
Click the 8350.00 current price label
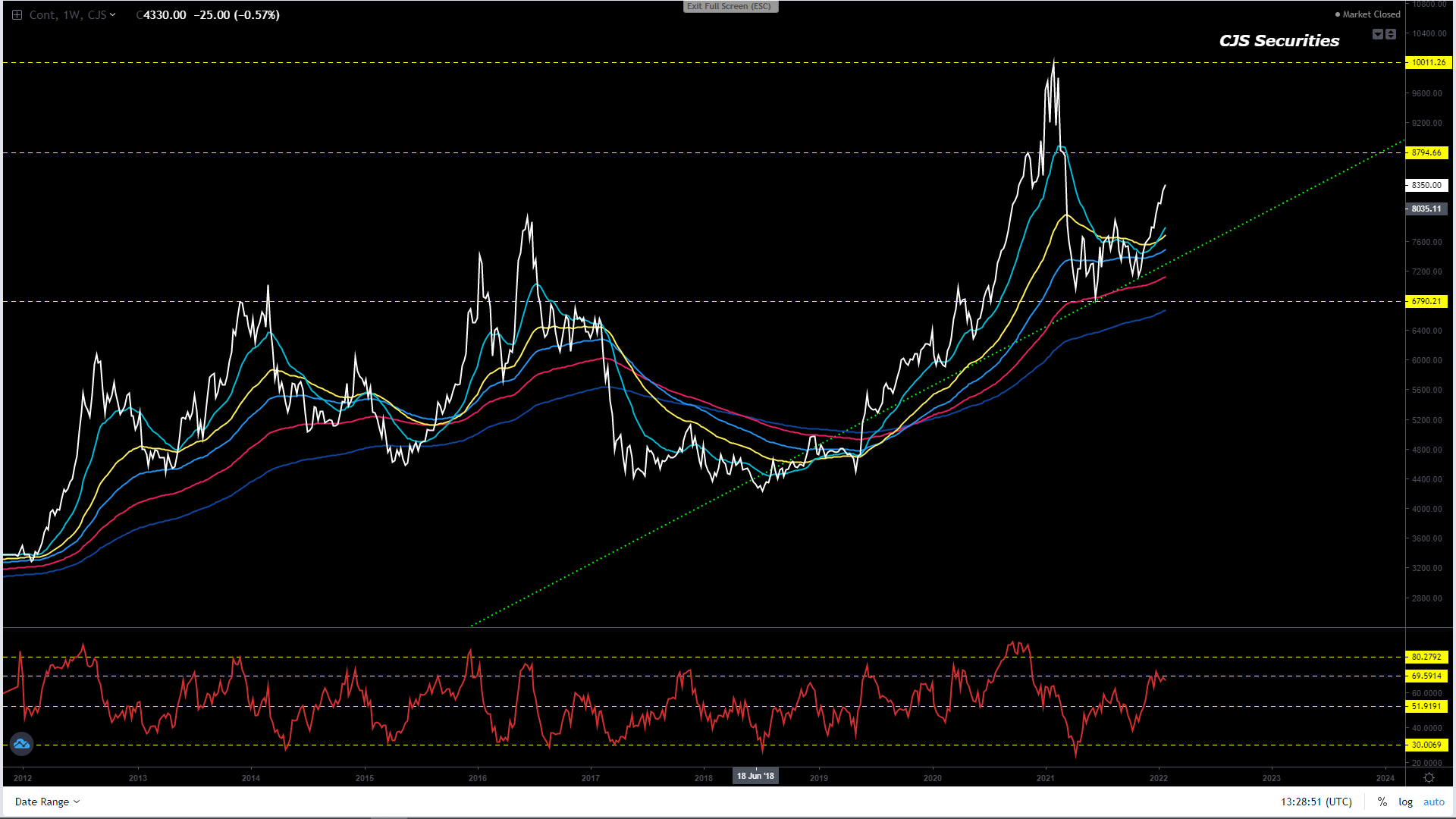tap(1426, 185)
